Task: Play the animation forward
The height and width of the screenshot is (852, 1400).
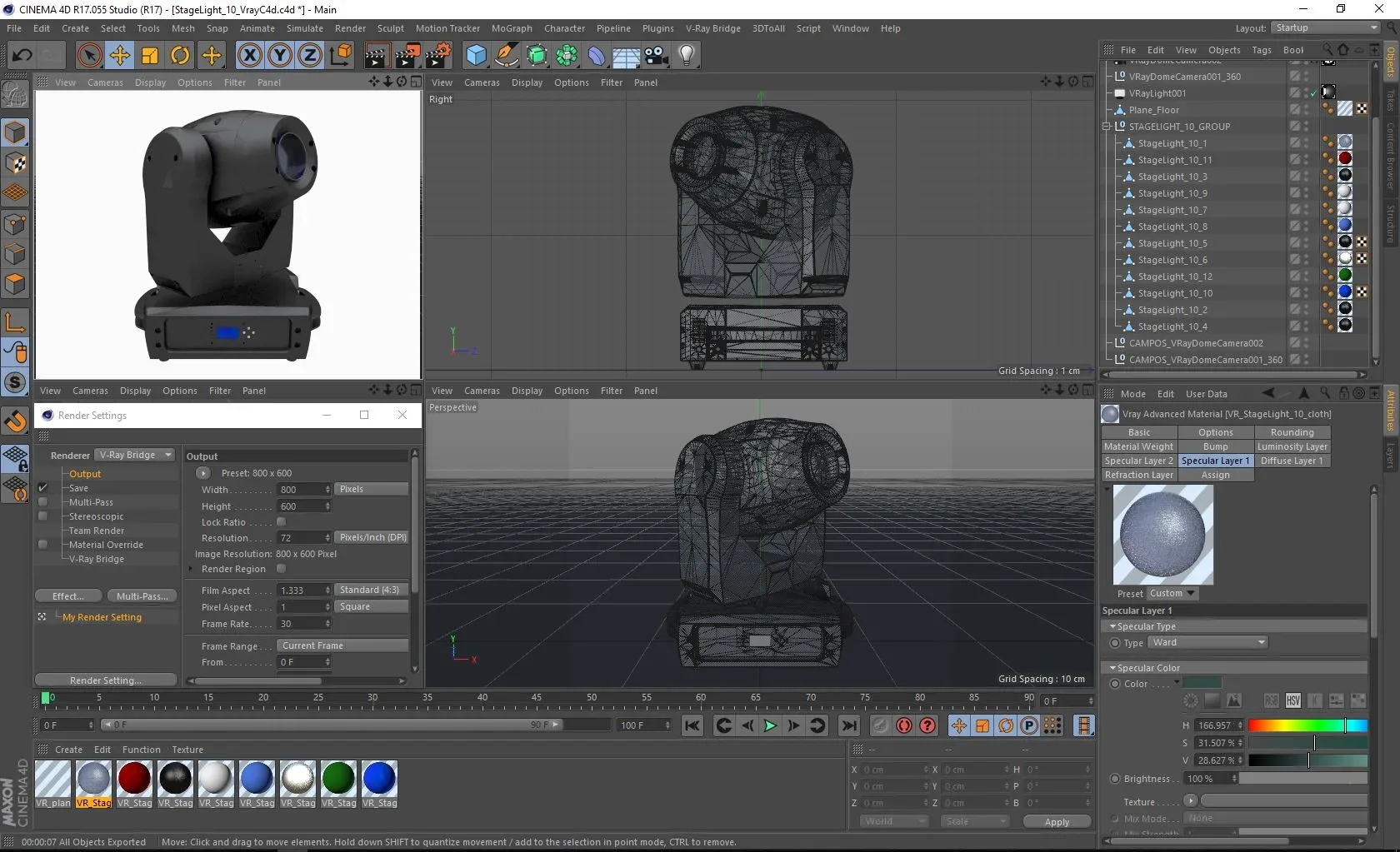Action: [x=770, y=725]
